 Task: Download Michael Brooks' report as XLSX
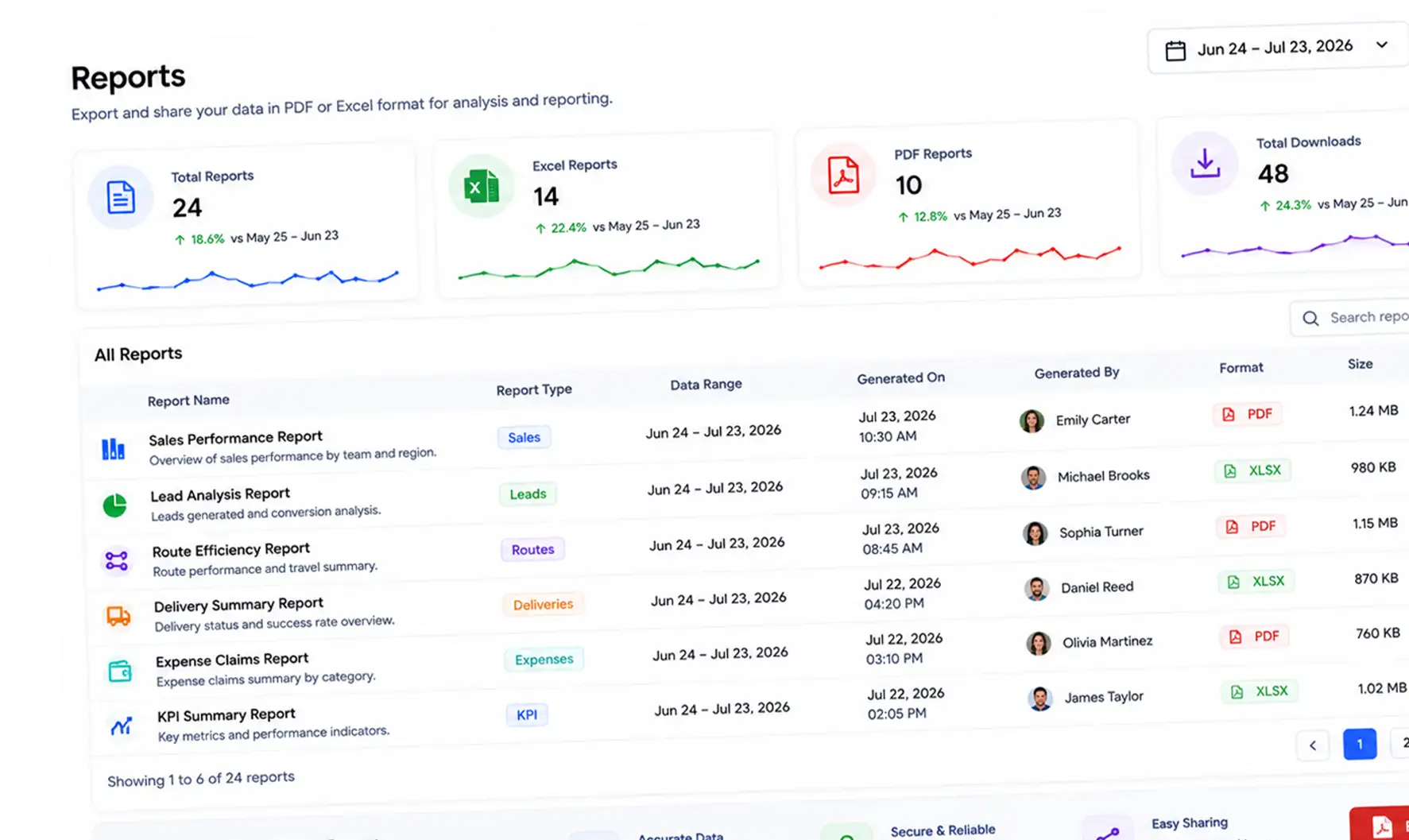pyautogui.click(x=1252, y=470)
